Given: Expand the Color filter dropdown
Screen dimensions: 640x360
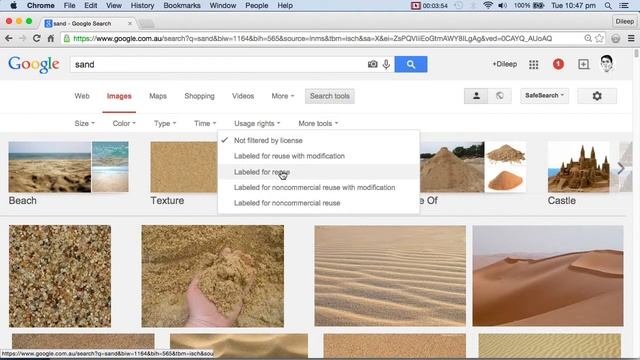Looking at the screenshot, I should (124, 123).
